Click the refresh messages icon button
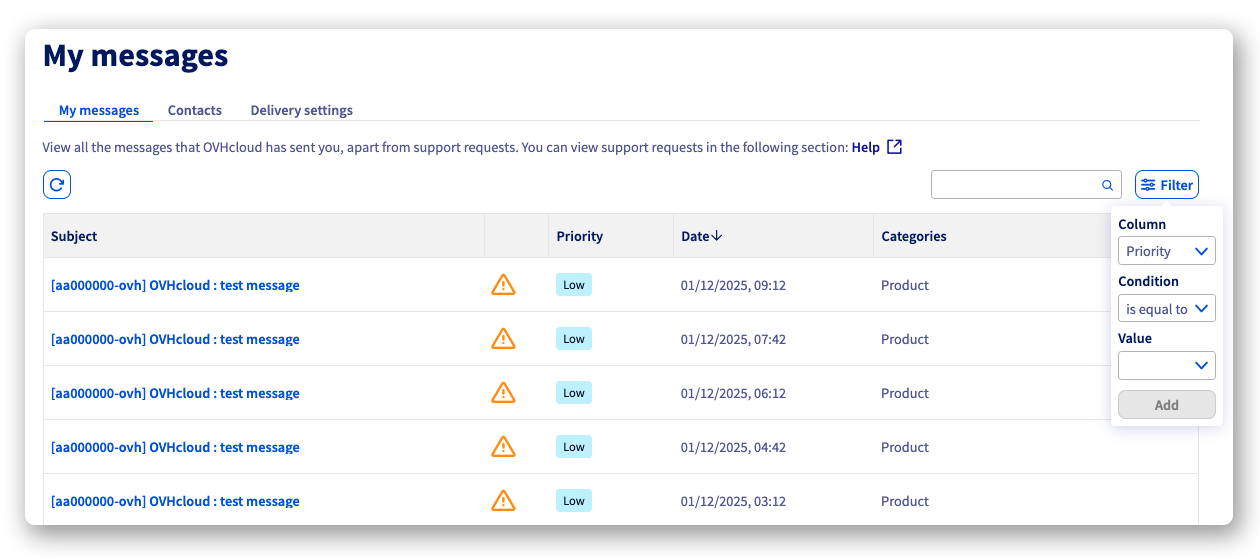The width and height of the screenshot is (1260, 560). point(57,185)
